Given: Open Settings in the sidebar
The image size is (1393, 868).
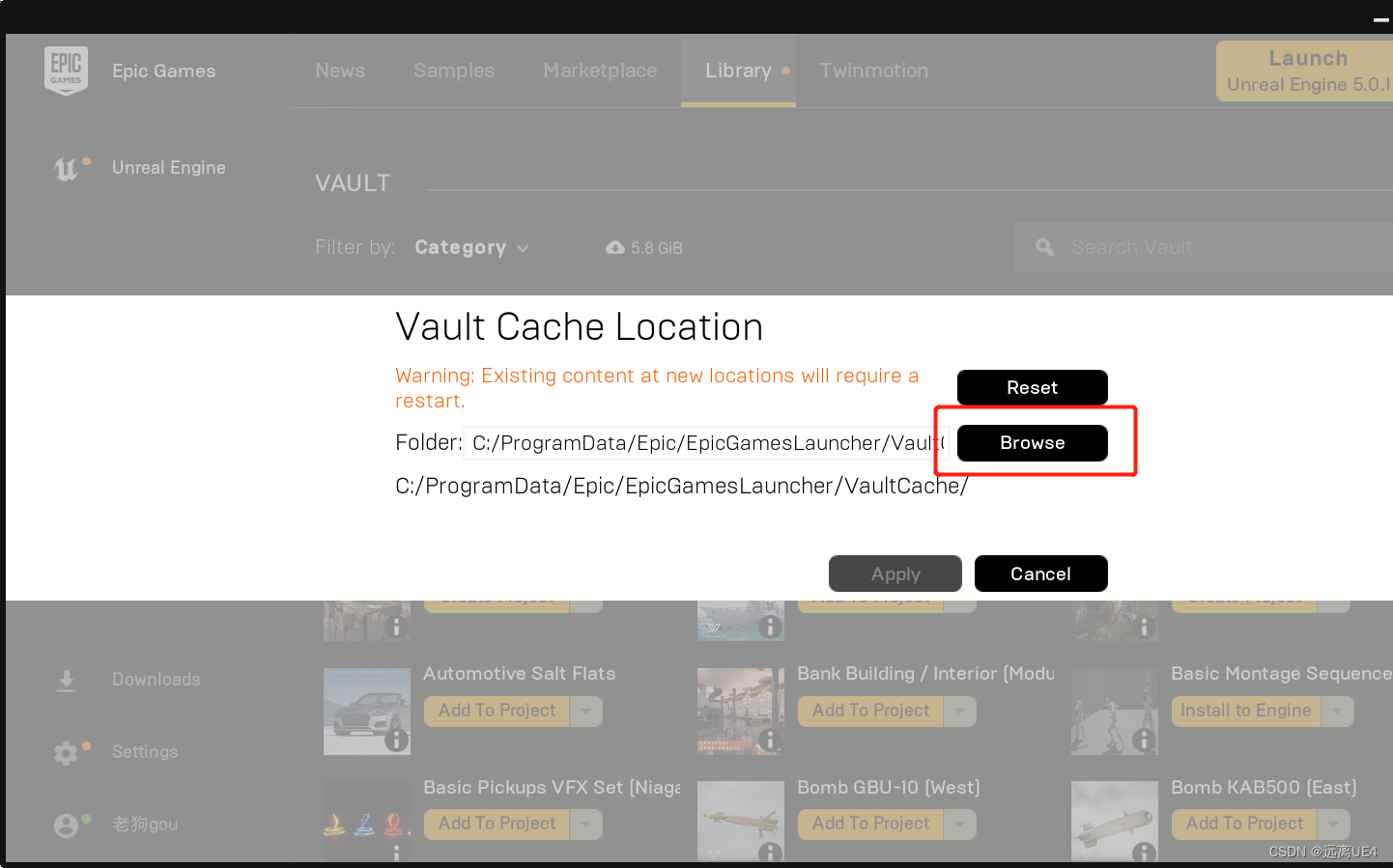Looking at the screenshot, I should 145,752.
